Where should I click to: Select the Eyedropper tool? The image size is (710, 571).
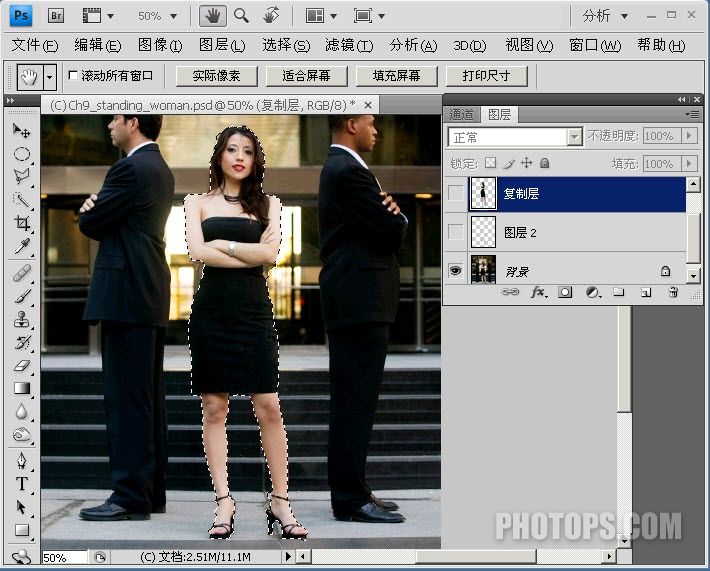(x=21, y=246)
